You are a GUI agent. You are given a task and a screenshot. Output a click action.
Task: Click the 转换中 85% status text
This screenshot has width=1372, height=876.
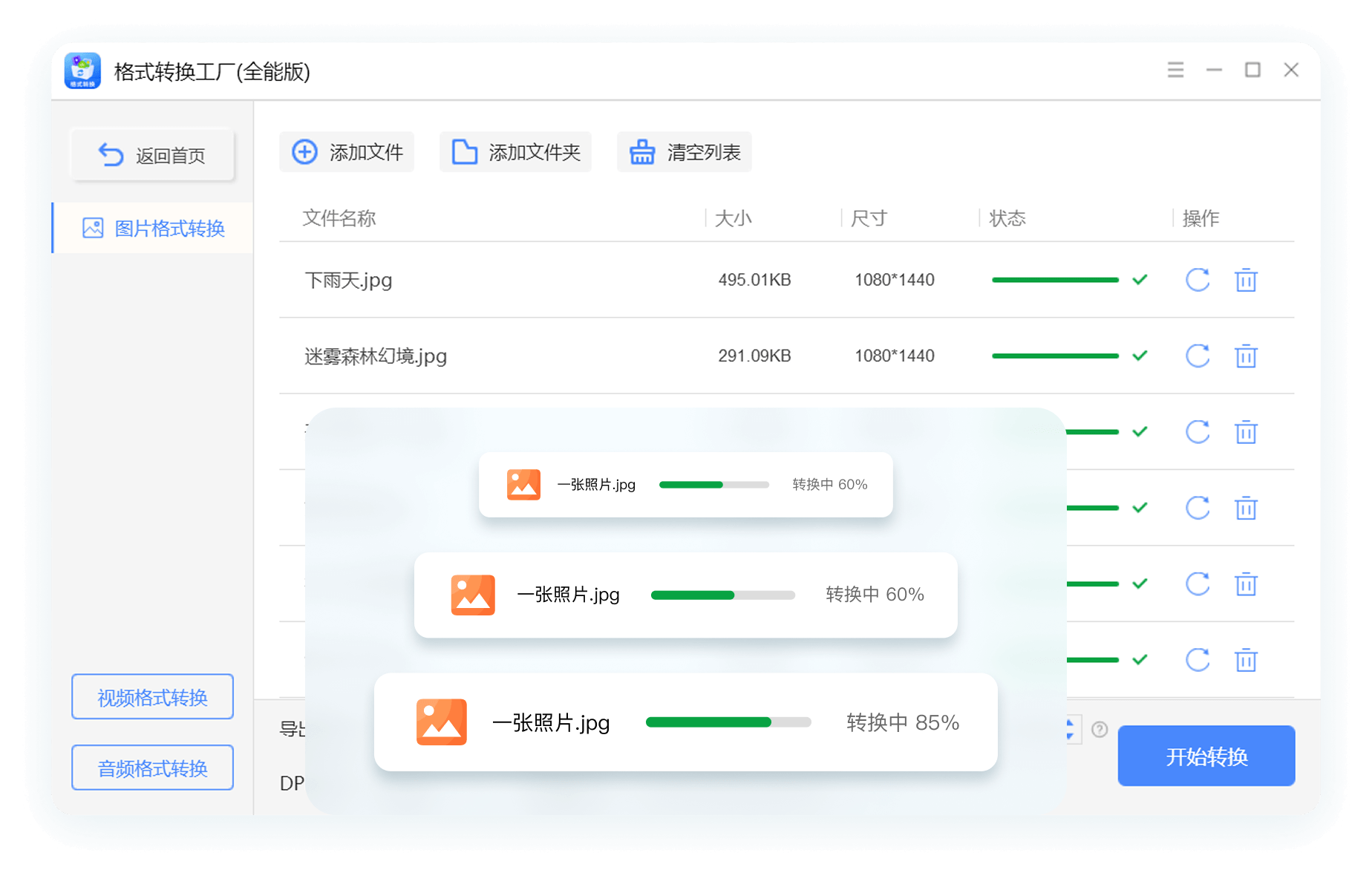(903, 722)
